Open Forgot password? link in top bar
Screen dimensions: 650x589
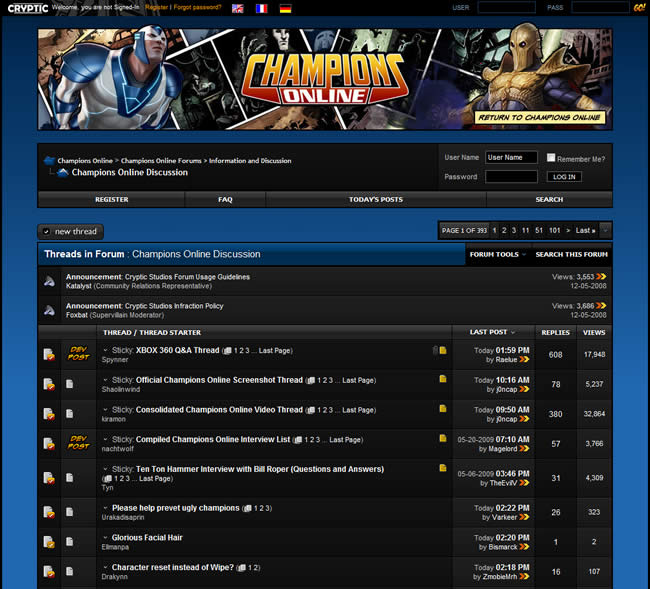click(197, 7)
